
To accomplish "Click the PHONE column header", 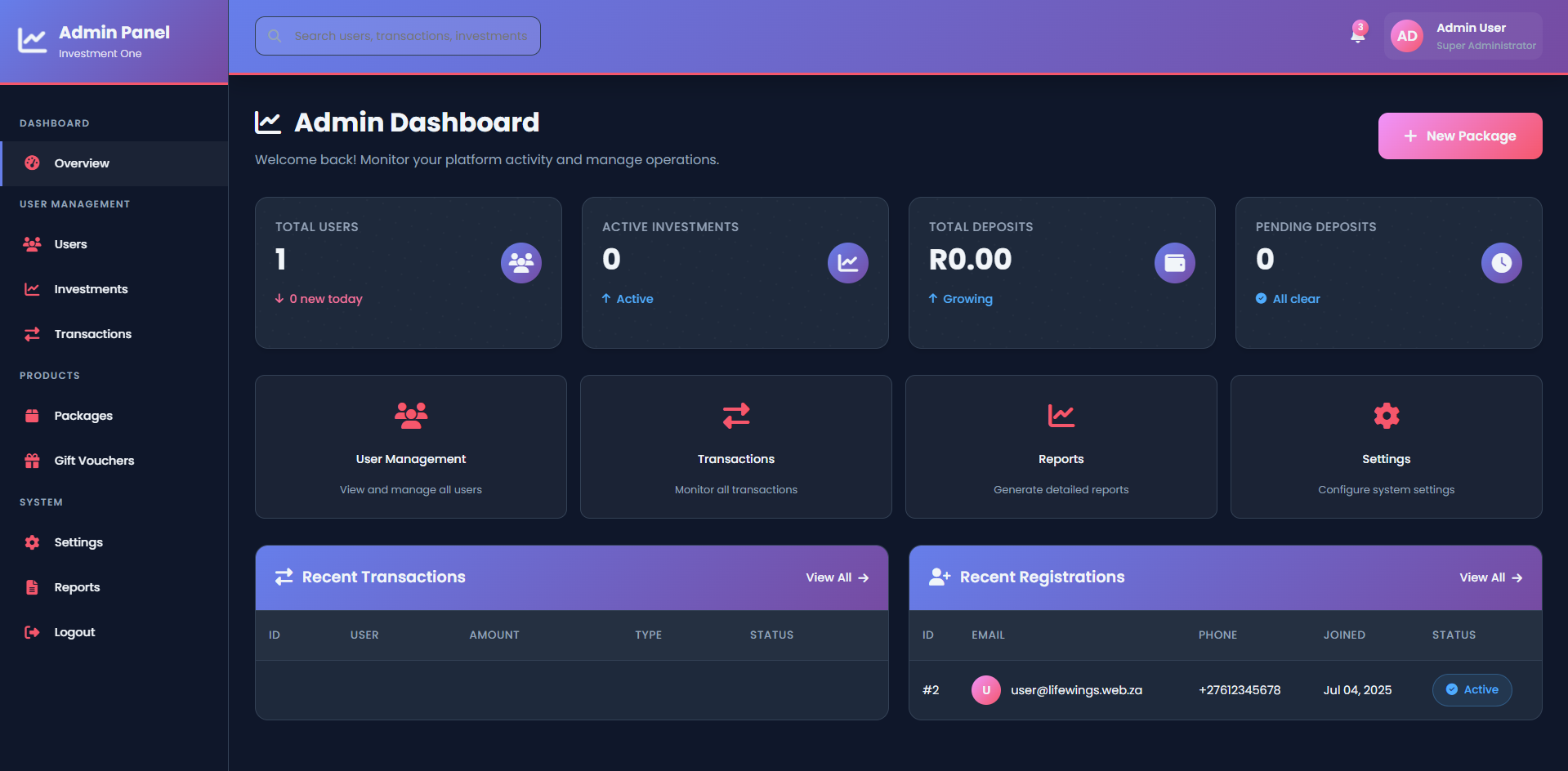I will (1217, 635).
